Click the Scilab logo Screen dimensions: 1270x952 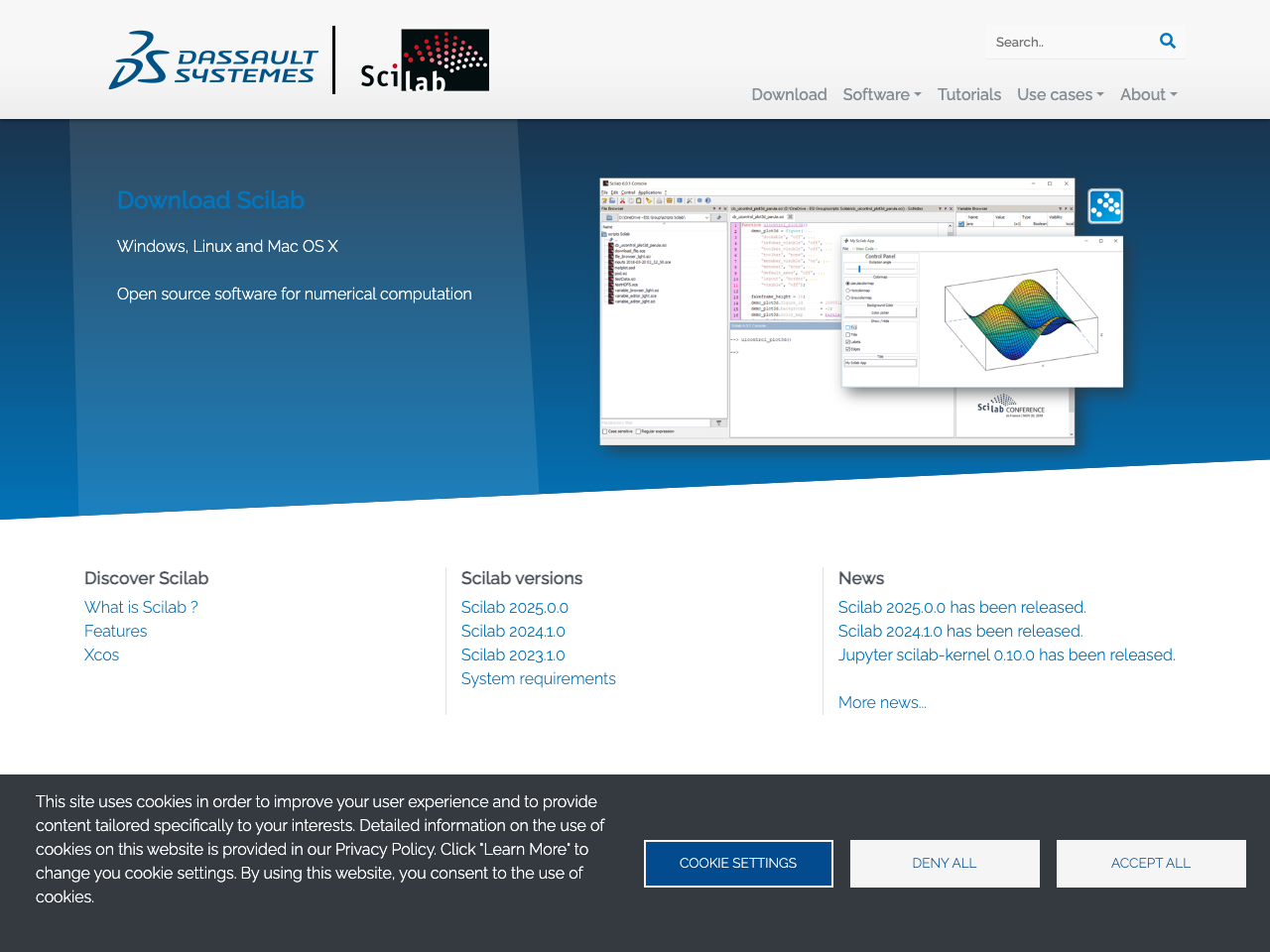[425, 59]
